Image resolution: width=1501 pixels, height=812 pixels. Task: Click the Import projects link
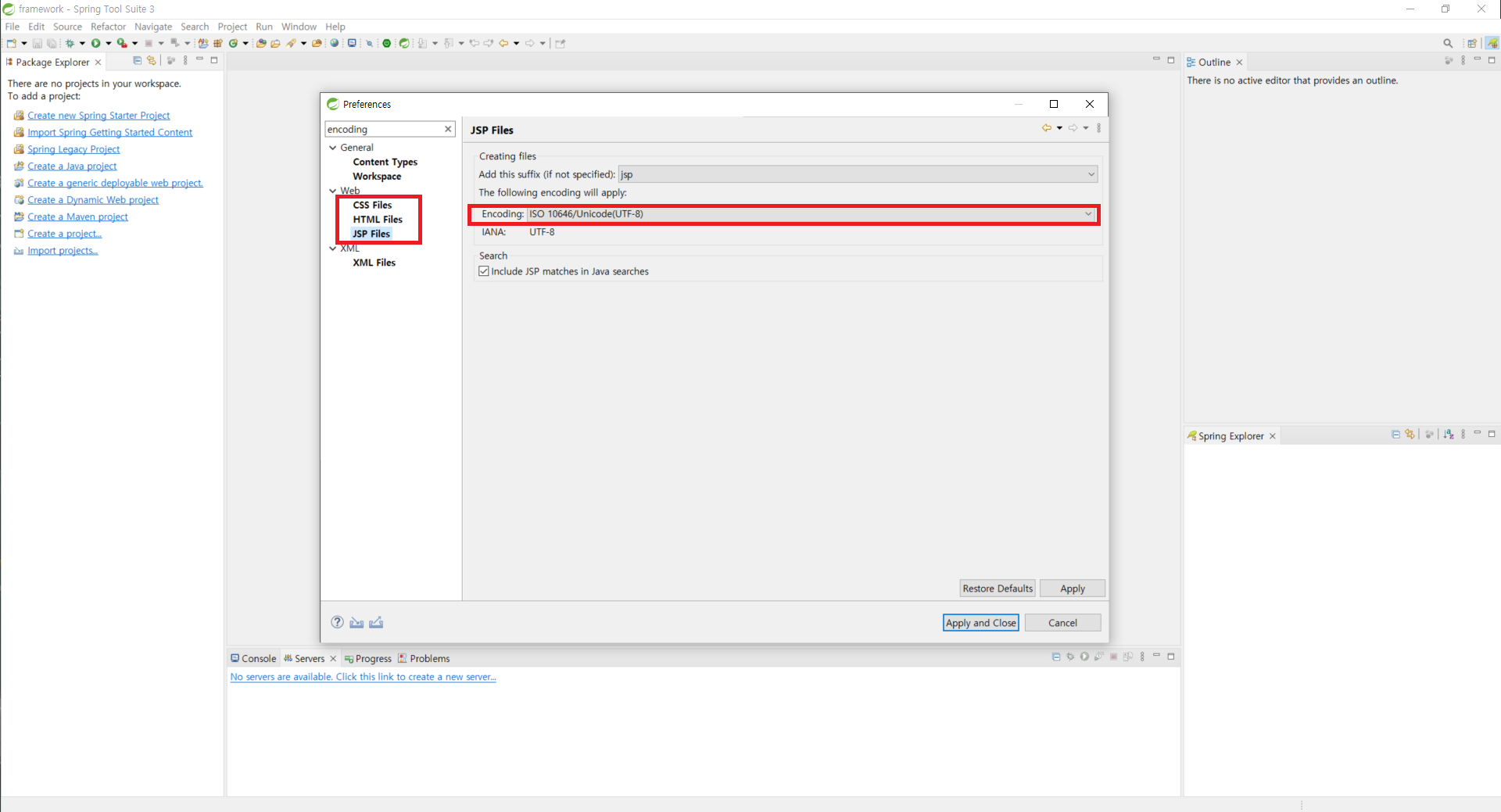point(63,251)
